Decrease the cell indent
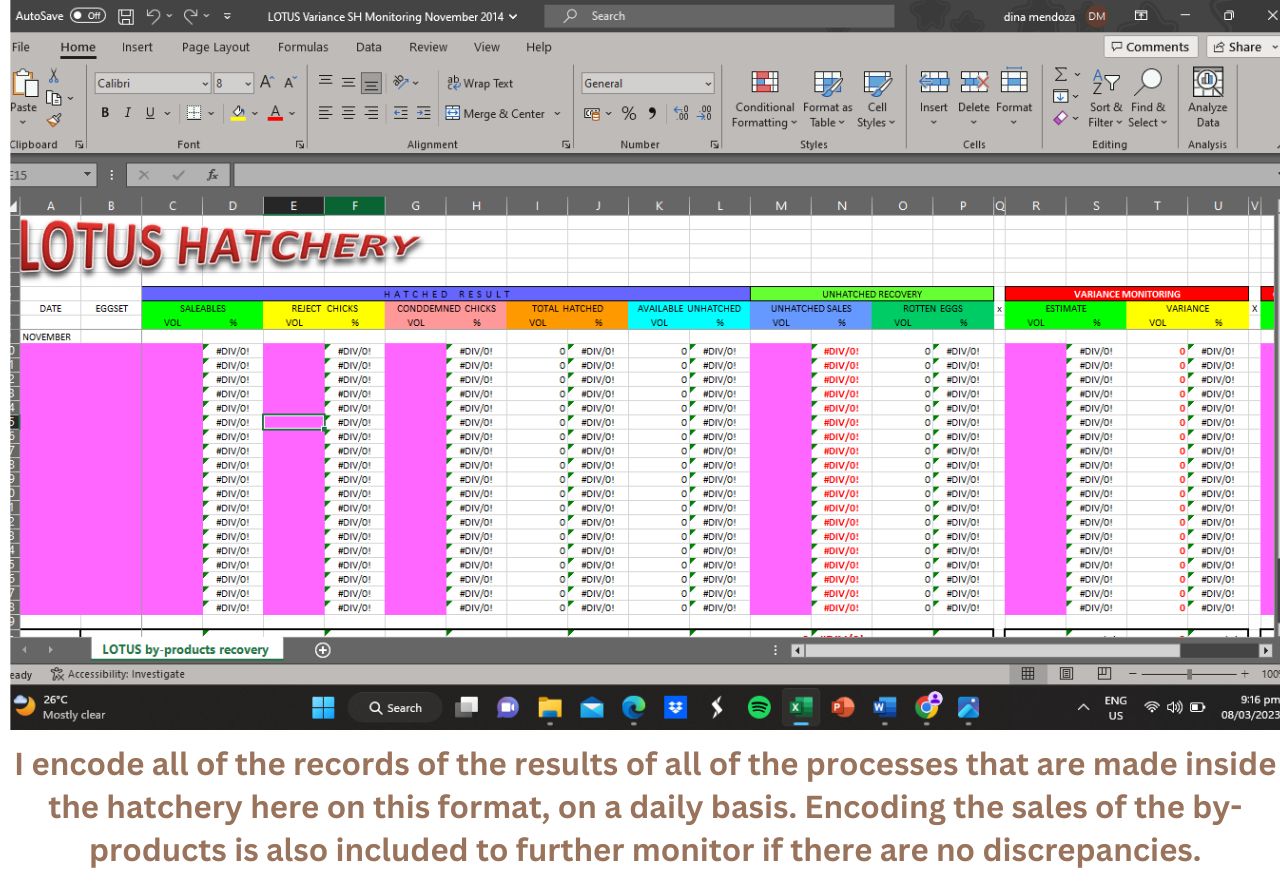The image size is (1280, 885). point(401,114)
